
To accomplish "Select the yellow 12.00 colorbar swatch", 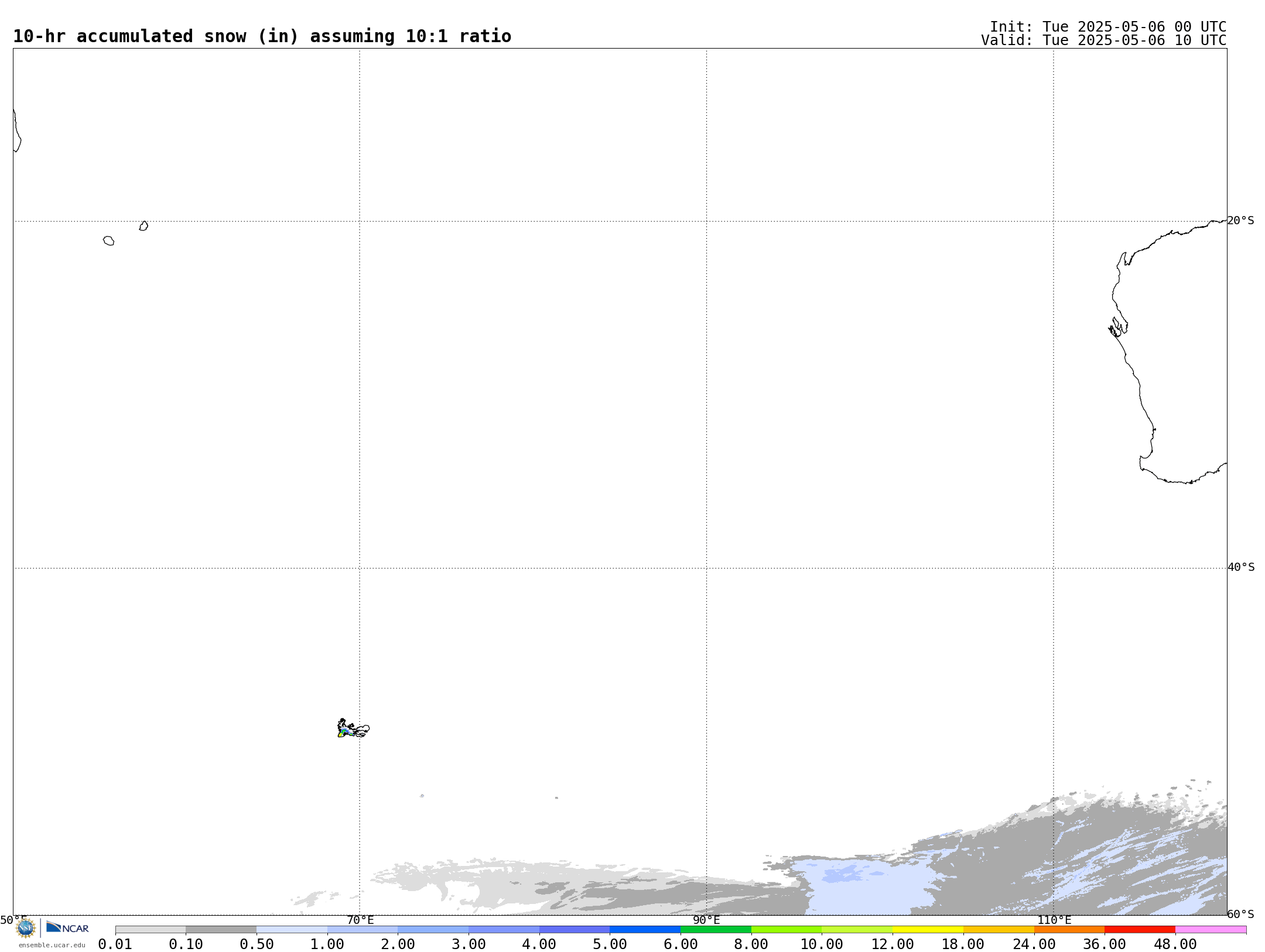I will 928,930.
